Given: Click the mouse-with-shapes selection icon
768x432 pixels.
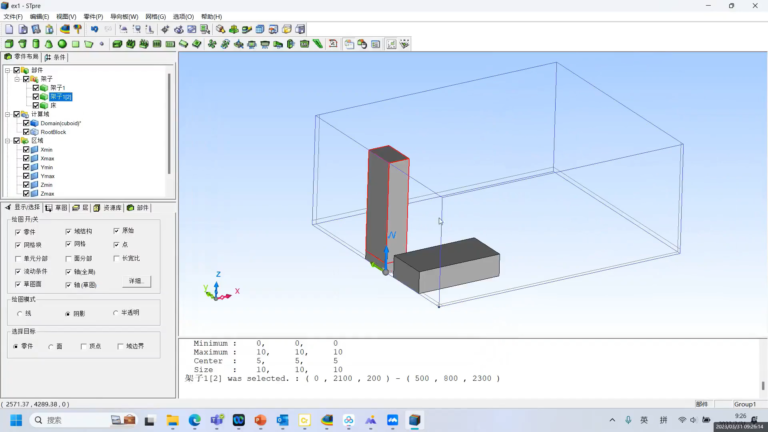Looking at the screenshot, I should [x=362, y=44].
